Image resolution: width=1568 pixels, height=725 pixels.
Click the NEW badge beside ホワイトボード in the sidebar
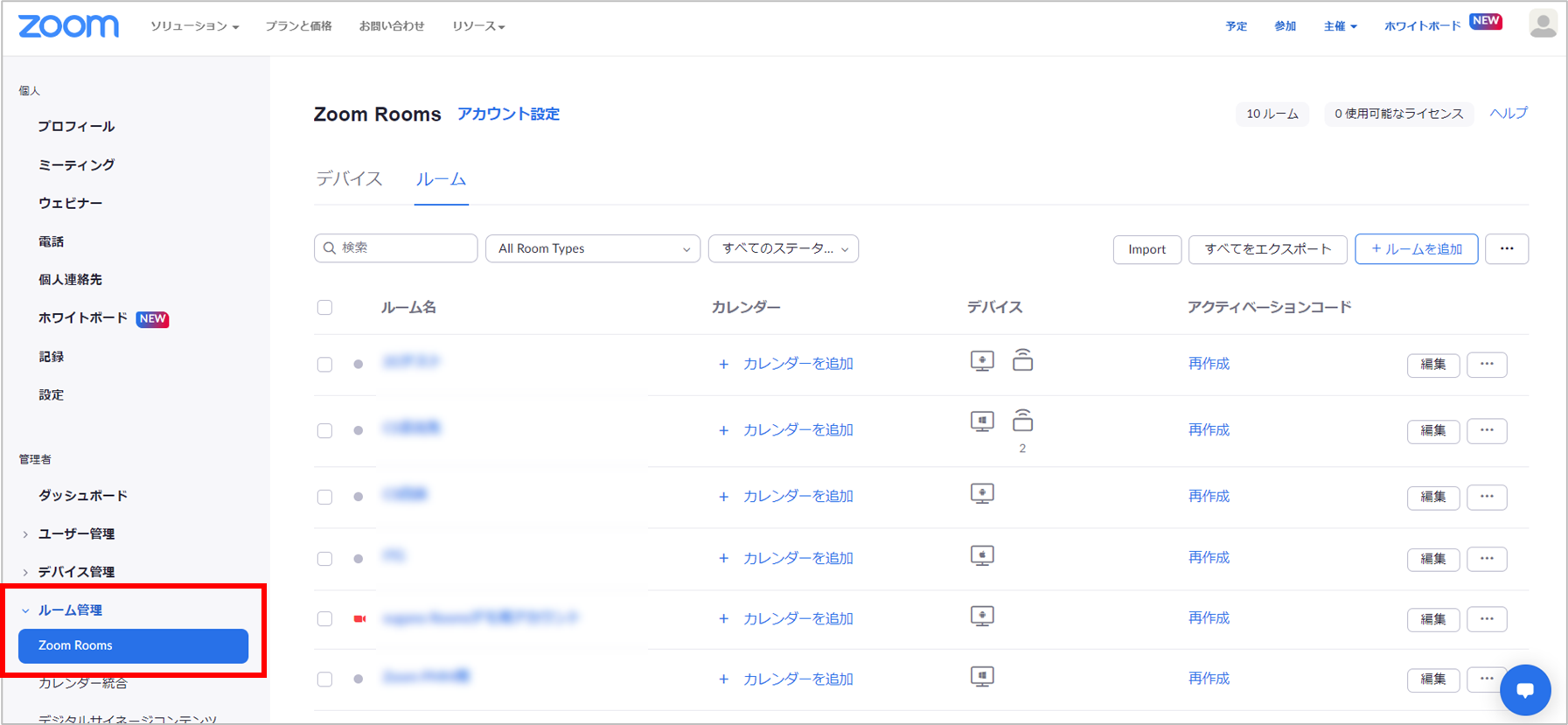coord(152,319)
